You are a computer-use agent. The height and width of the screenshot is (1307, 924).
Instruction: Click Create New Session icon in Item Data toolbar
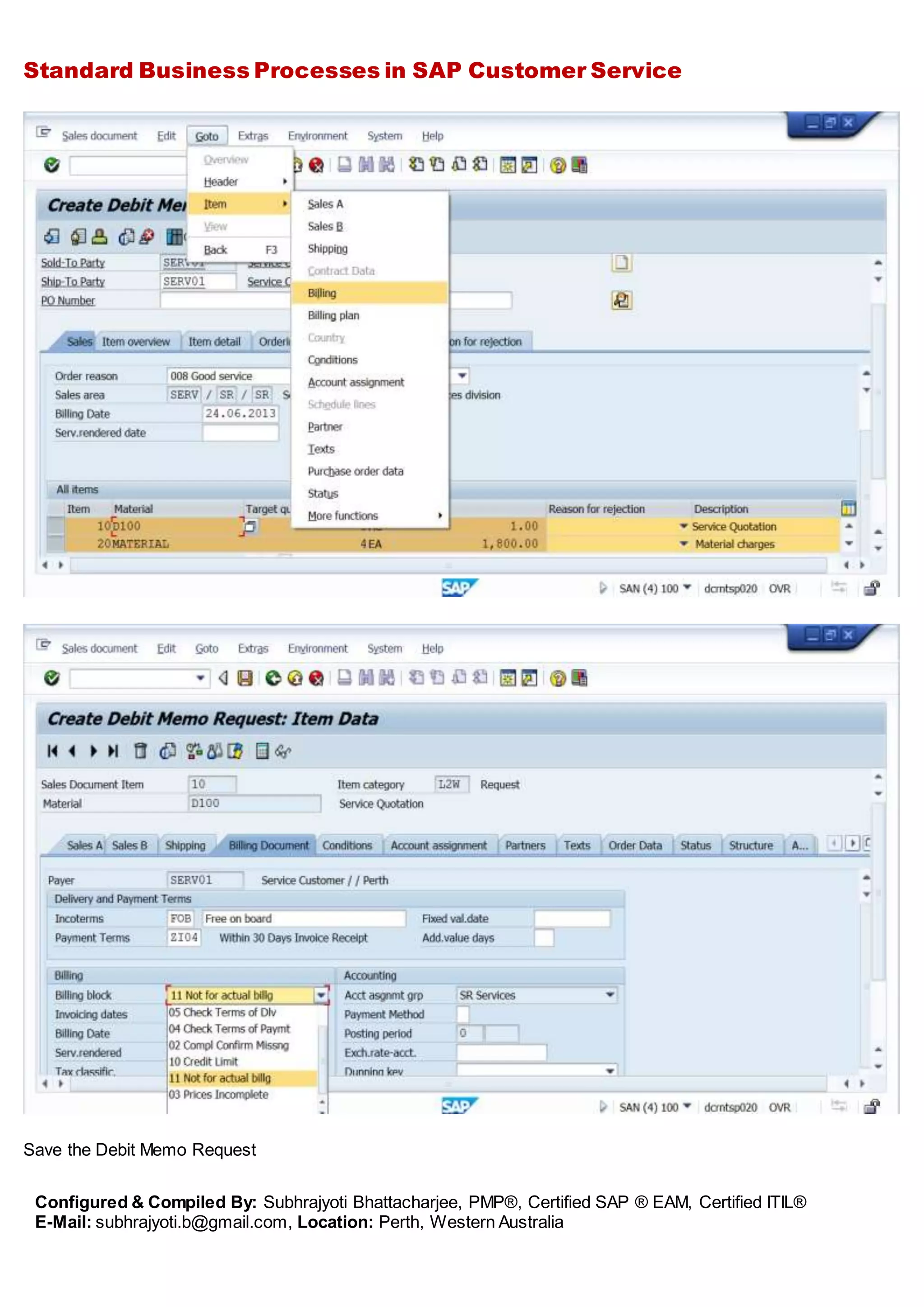[508, 678]
